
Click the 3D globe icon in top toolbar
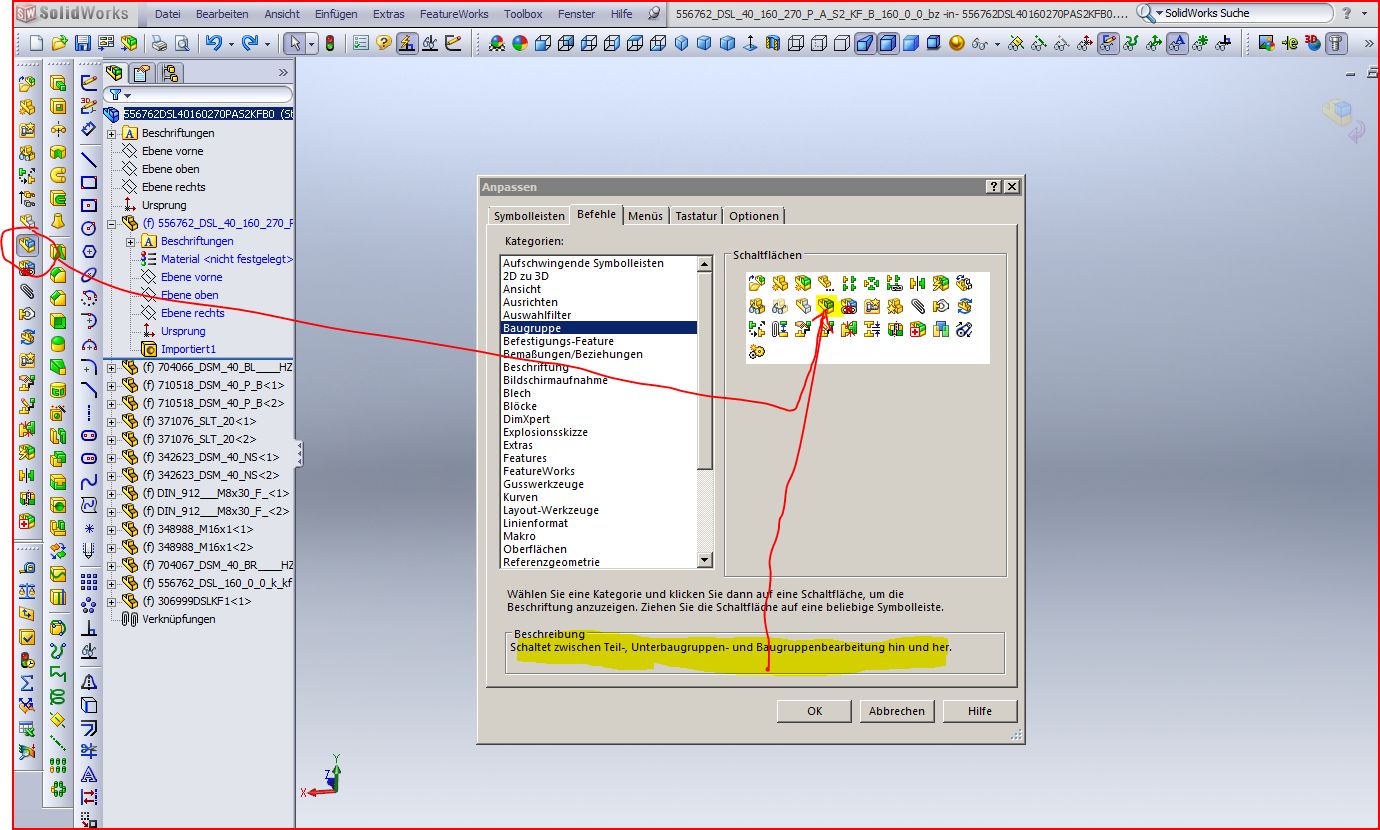click(x=1312, y=44)
